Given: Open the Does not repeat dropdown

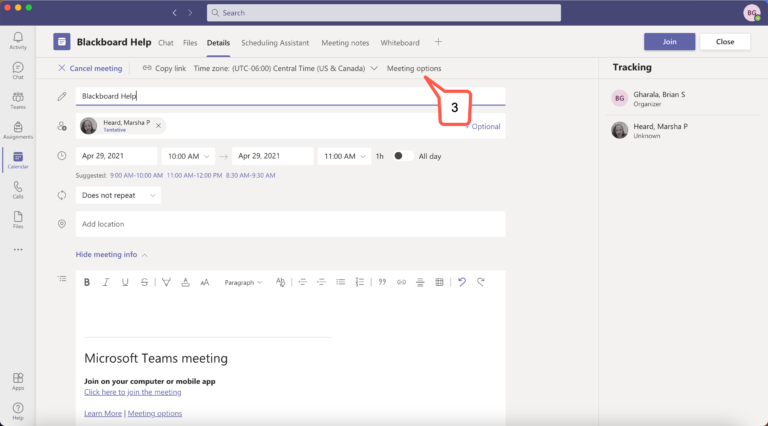Looking at the screenshot, I should tap(118, 196).
